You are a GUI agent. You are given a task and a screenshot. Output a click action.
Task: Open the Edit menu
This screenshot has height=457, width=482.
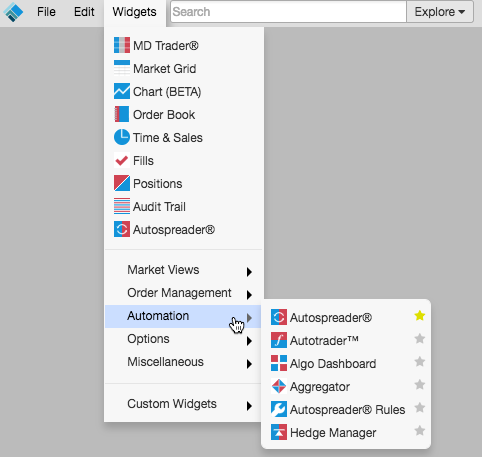tap(84, 12)
